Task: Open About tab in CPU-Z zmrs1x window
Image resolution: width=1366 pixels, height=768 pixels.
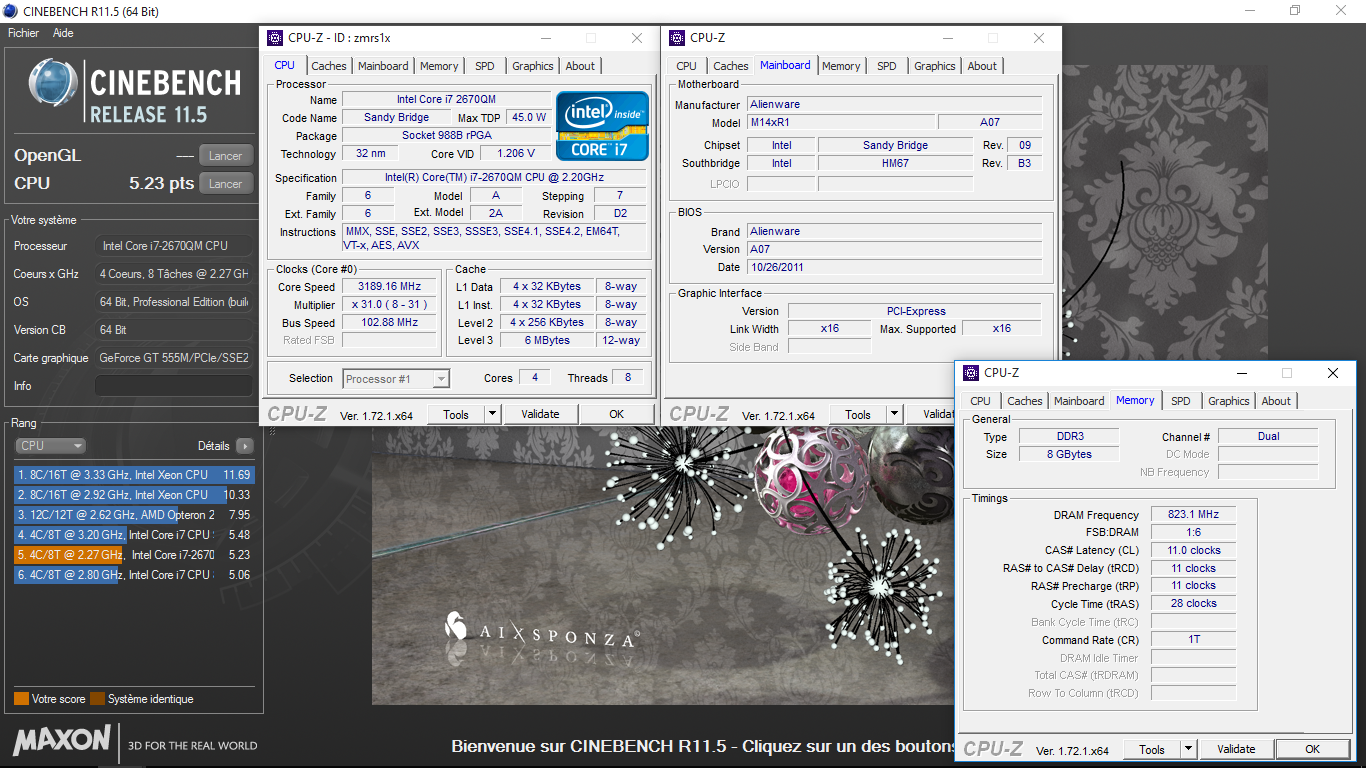Action: [x=580, y=66]
